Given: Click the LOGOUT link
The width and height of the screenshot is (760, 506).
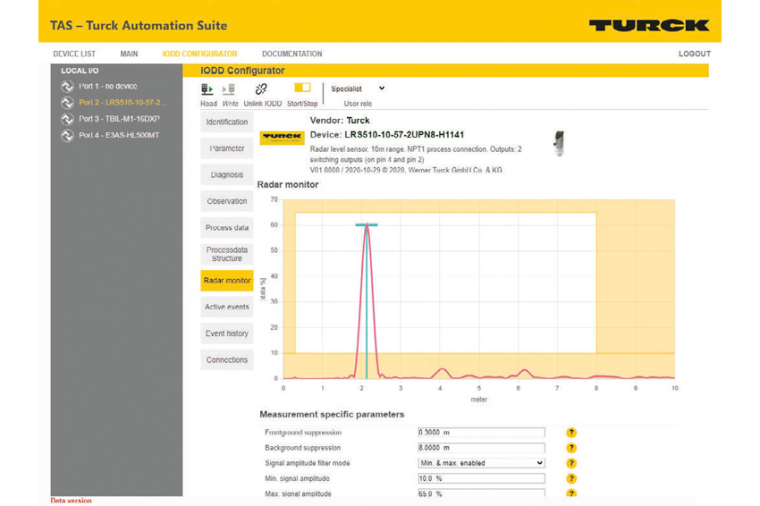Looking at the screenshot, I should click(x=694, y=54).
